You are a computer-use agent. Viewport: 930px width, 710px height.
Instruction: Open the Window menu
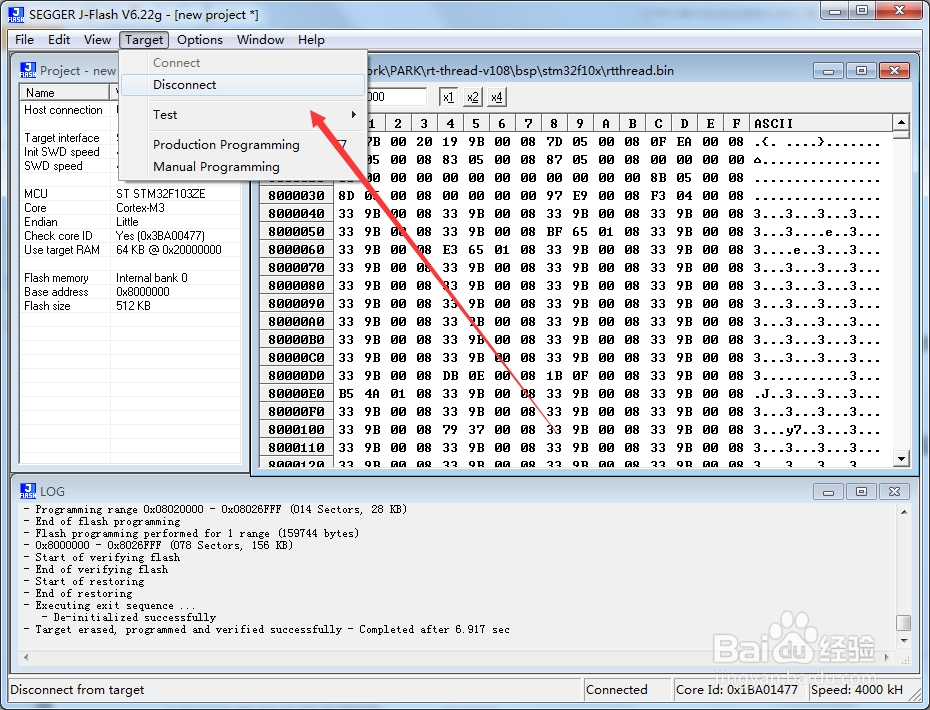[x=260, y=40]
